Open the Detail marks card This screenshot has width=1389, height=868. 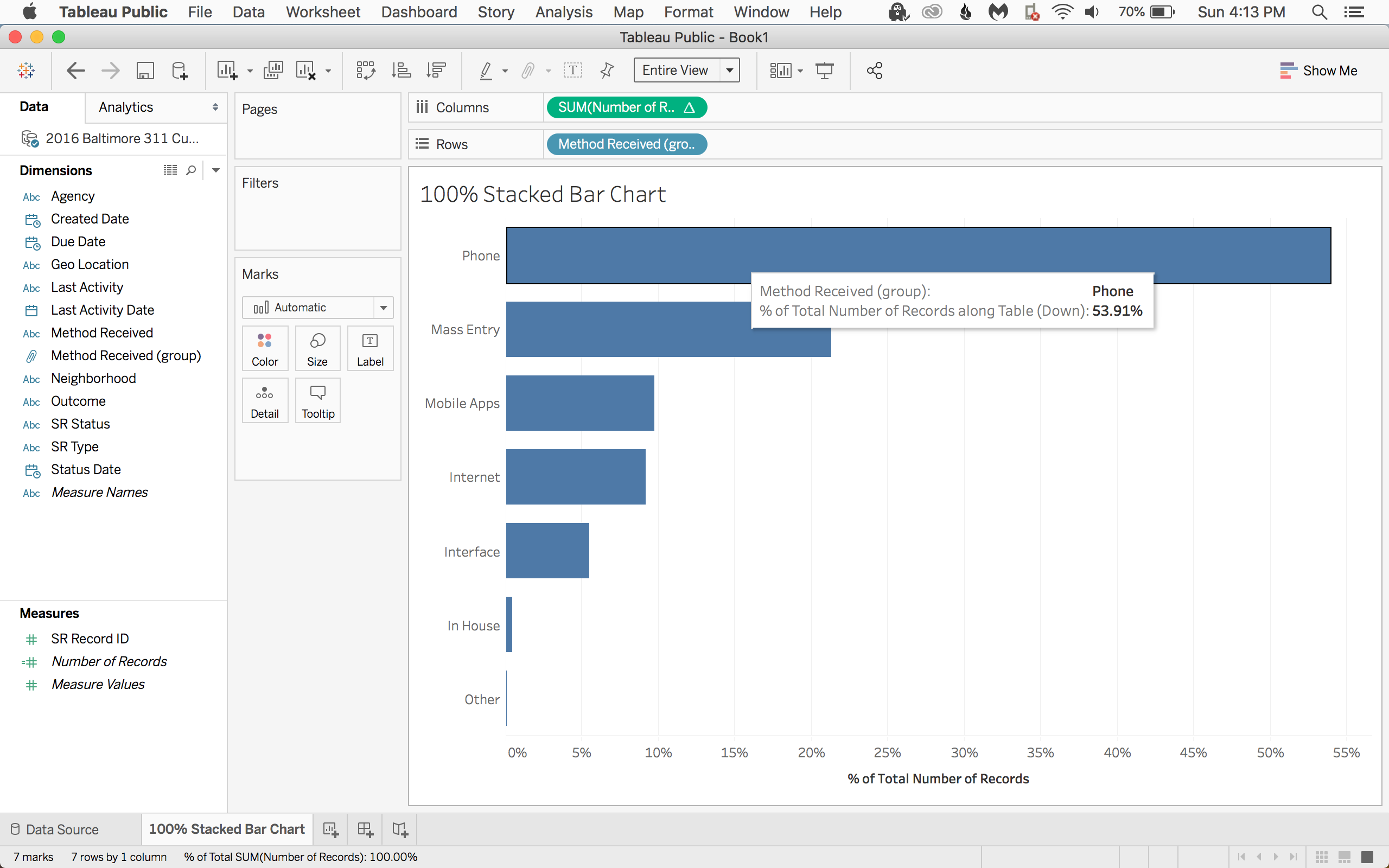(265, 401)
